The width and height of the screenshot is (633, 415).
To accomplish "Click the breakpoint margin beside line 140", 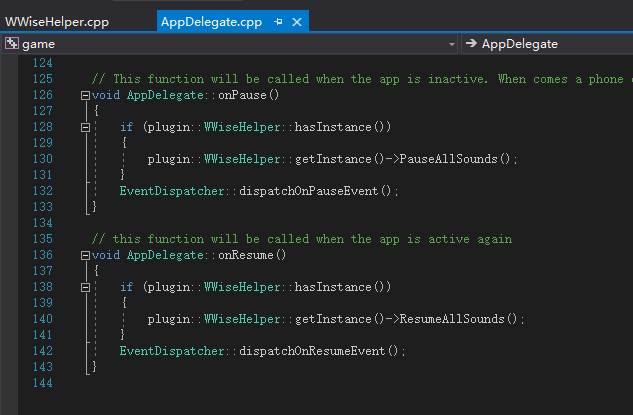I will click(x=9, y=319).
